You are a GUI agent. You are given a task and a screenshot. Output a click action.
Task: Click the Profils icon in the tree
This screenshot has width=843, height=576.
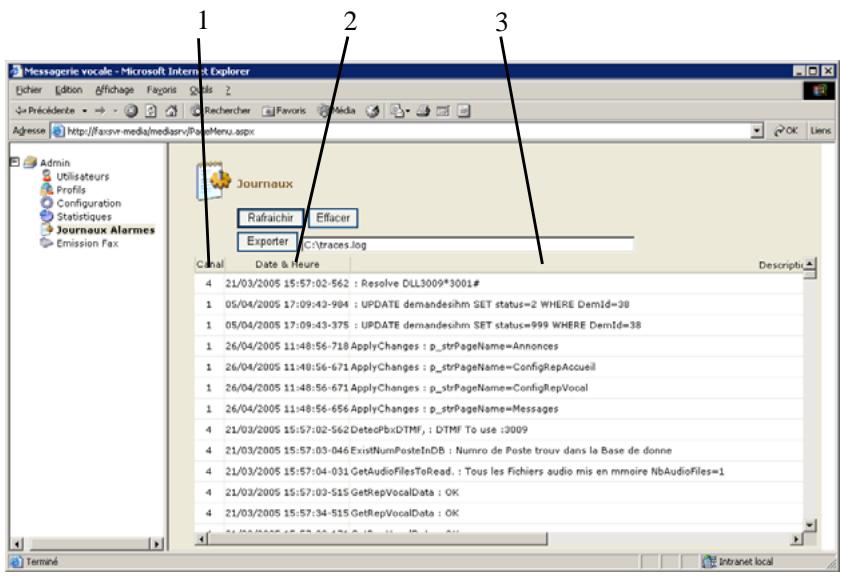[x=47, y=189]
